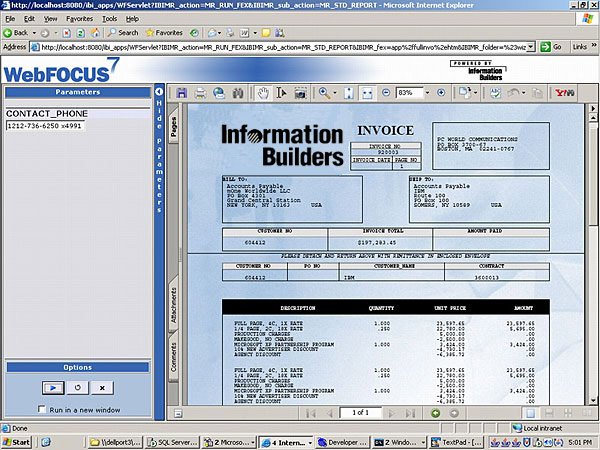Click the Links toolbar label
Viewport: 600px width, 450px height.
pyautogui.click(x=580, y=47)
